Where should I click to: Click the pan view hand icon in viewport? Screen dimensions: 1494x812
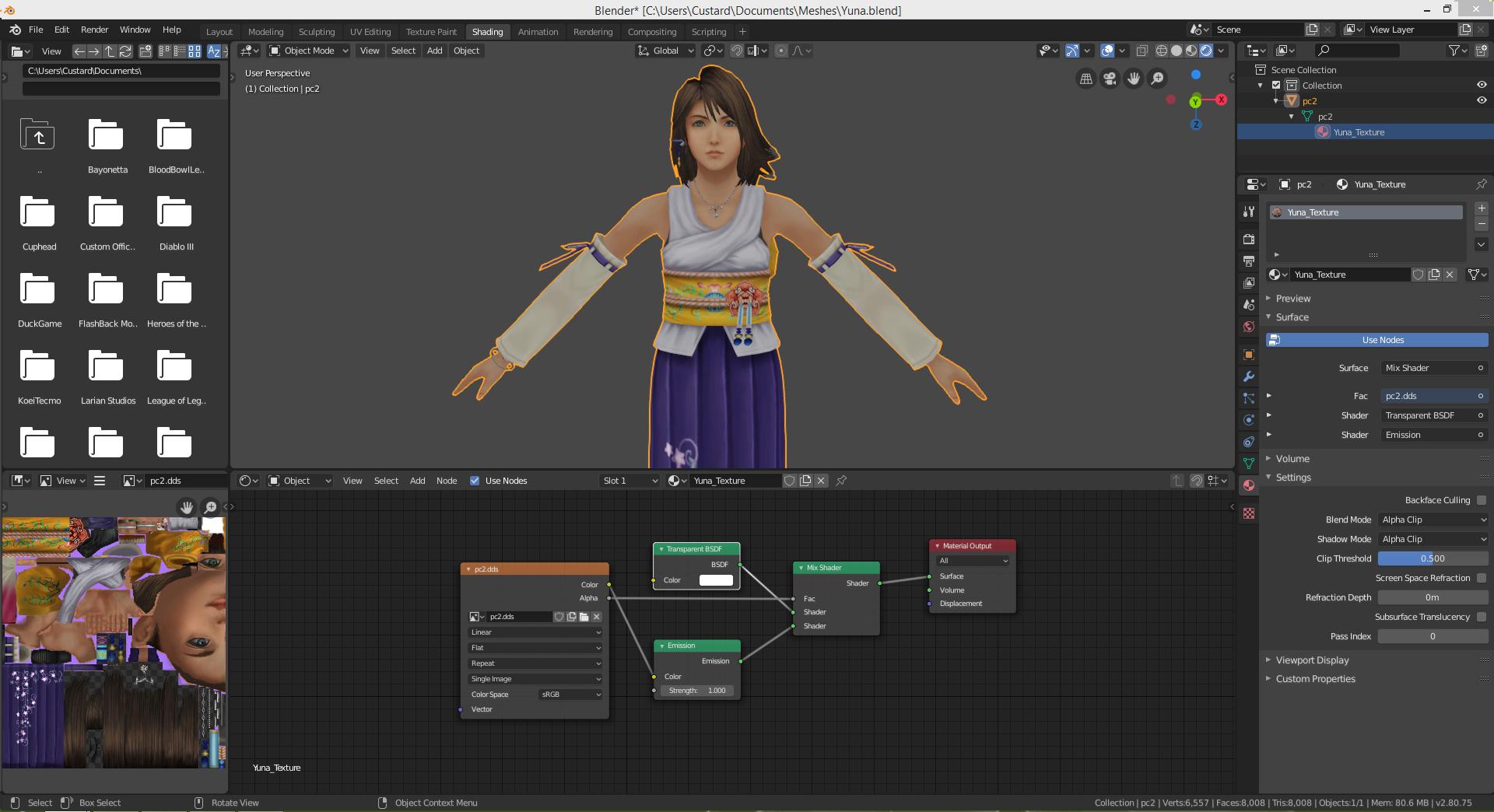coord(1134,79)
